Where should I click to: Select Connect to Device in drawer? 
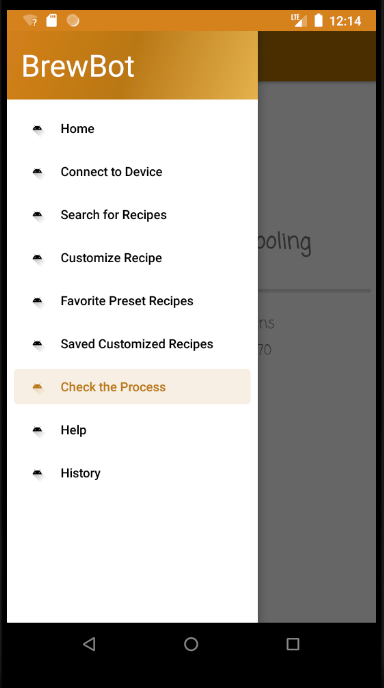tap(132, 172)
